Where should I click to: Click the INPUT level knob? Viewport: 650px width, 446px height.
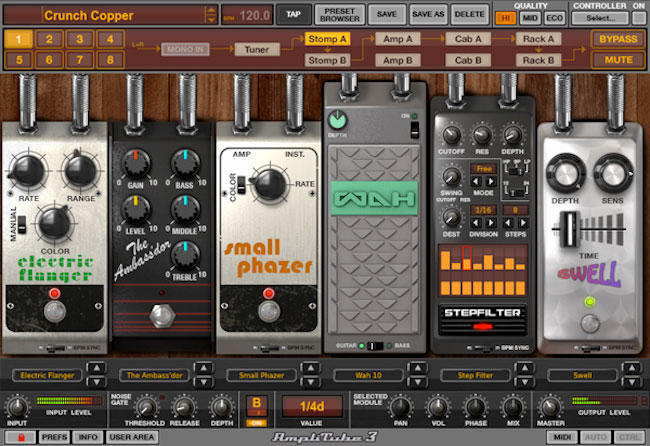click(17, 407)
